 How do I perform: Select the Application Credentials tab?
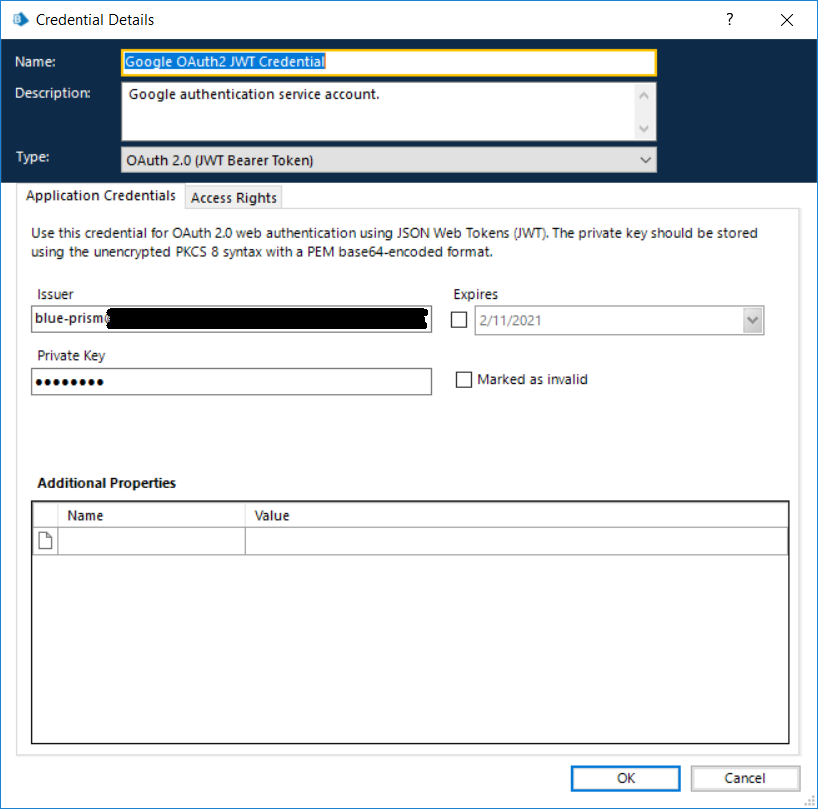tap(101, 196)
